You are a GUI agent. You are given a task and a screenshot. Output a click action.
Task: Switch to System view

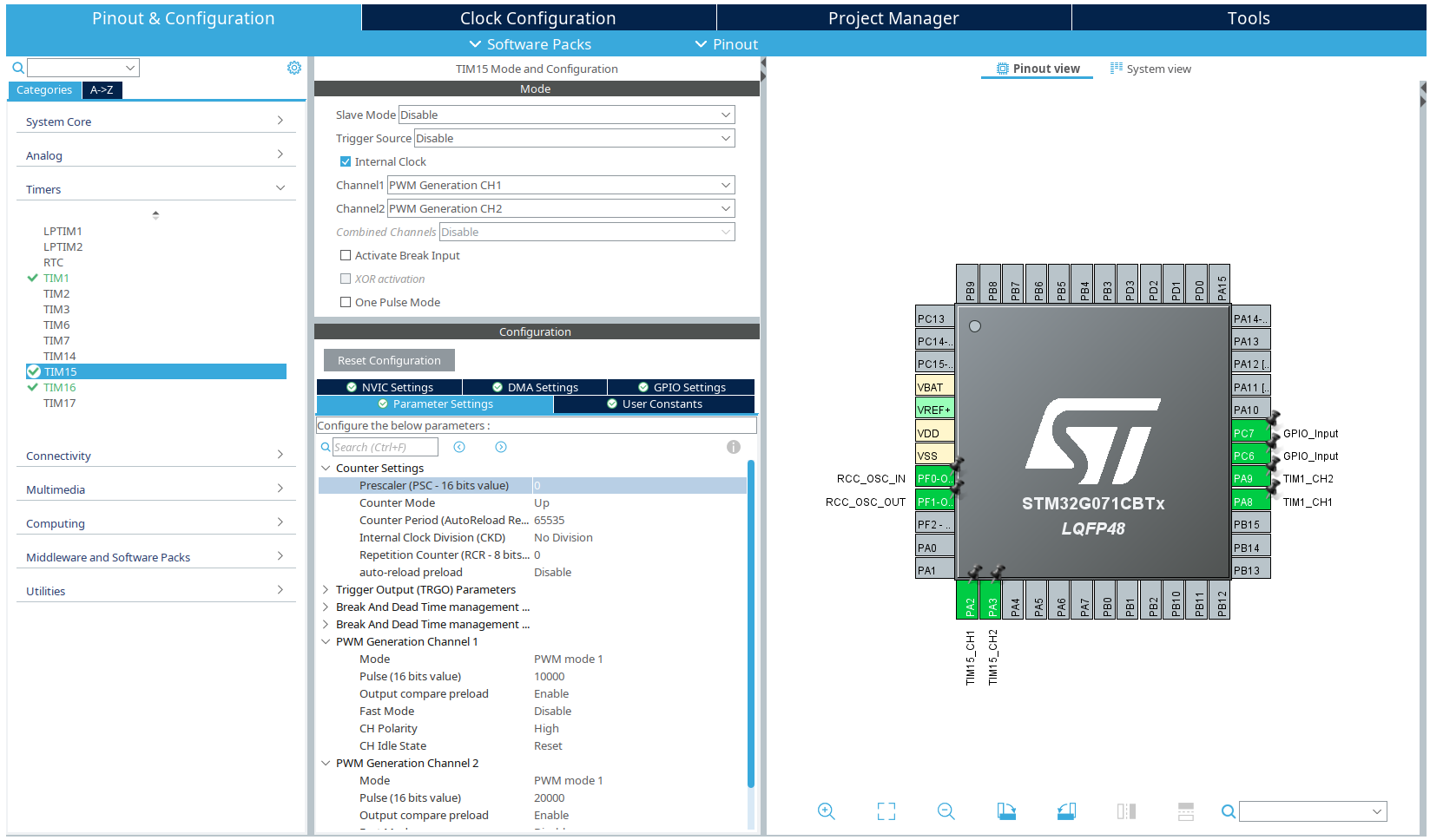(x=1150, y=69)
